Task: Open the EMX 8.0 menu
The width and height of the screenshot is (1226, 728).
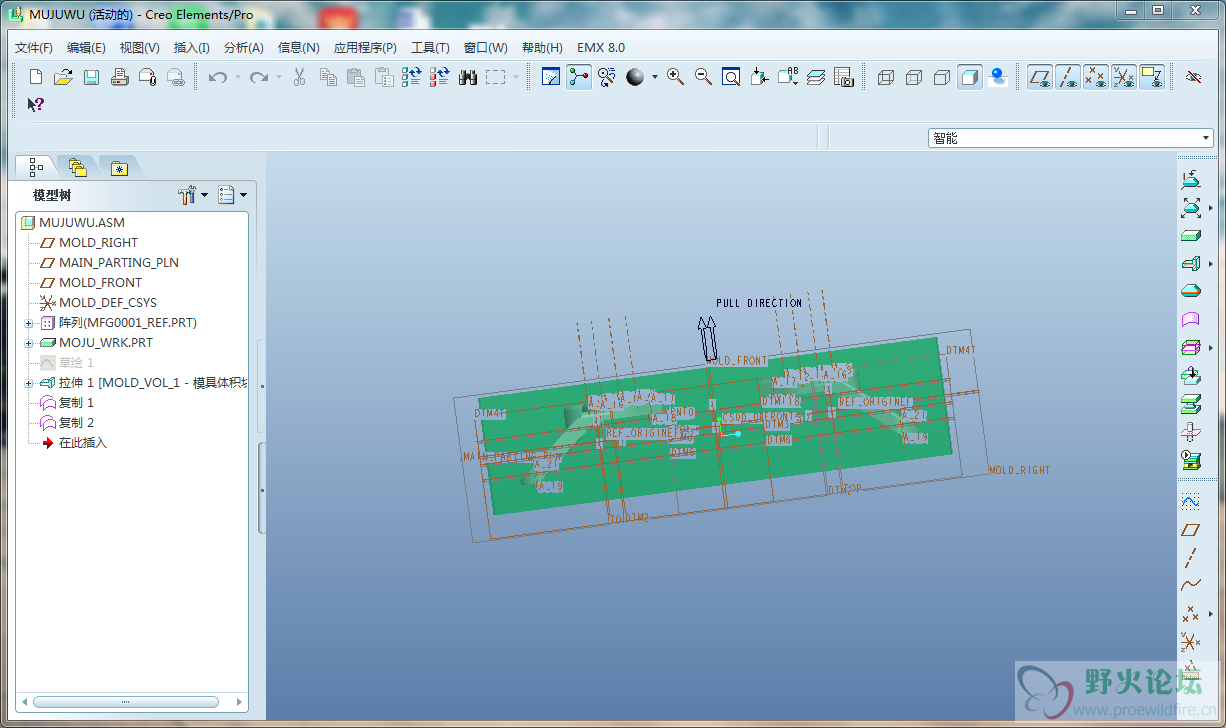Action: click(x=601, y=47)
